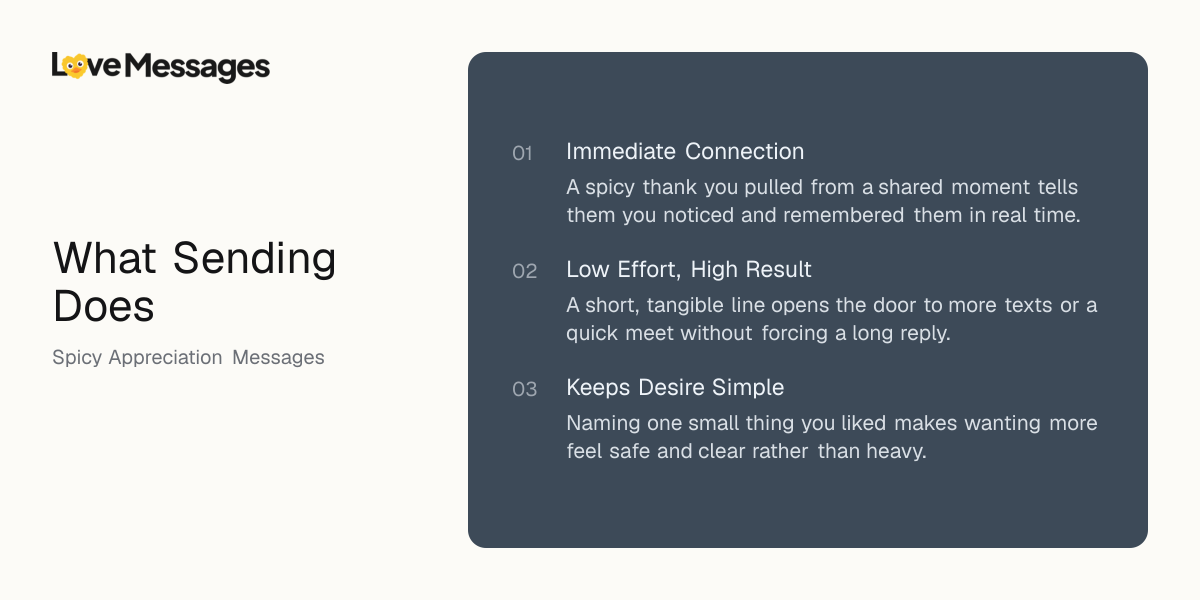
Task: Select the 'What Sending Does' heading
Action: click(x=195, y=282)
